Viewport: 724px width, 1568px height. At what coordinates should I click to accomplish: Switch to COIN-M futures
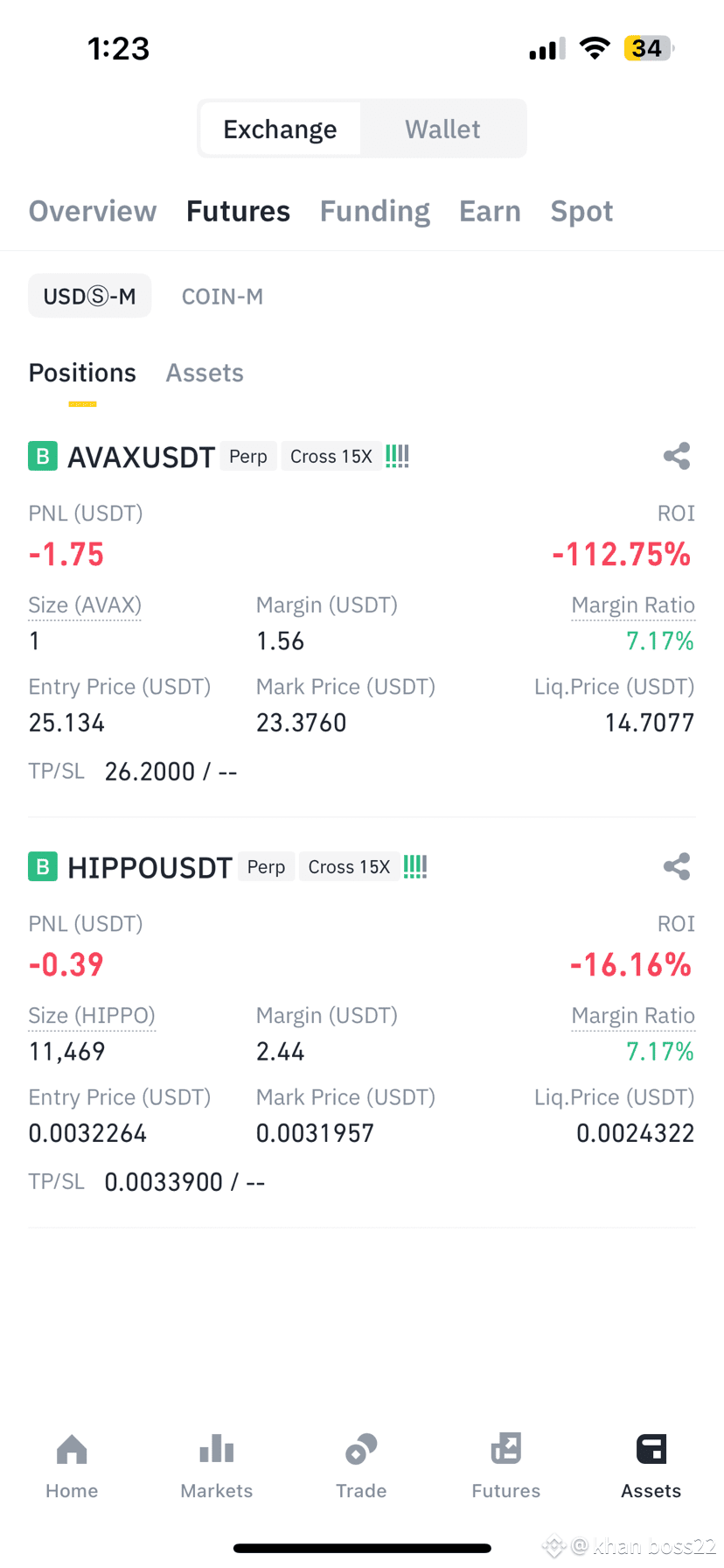point(222,297)
